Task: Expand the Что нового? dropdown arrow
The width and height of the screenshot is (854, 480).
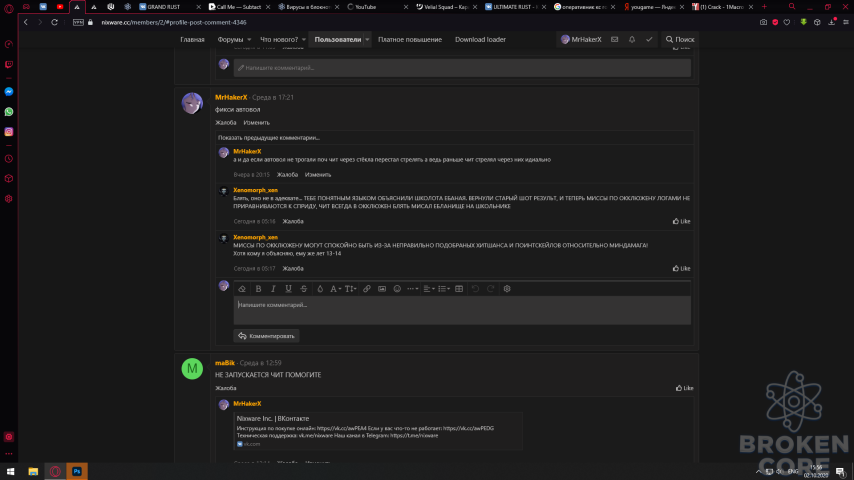Action: click(x=304, y=39)
